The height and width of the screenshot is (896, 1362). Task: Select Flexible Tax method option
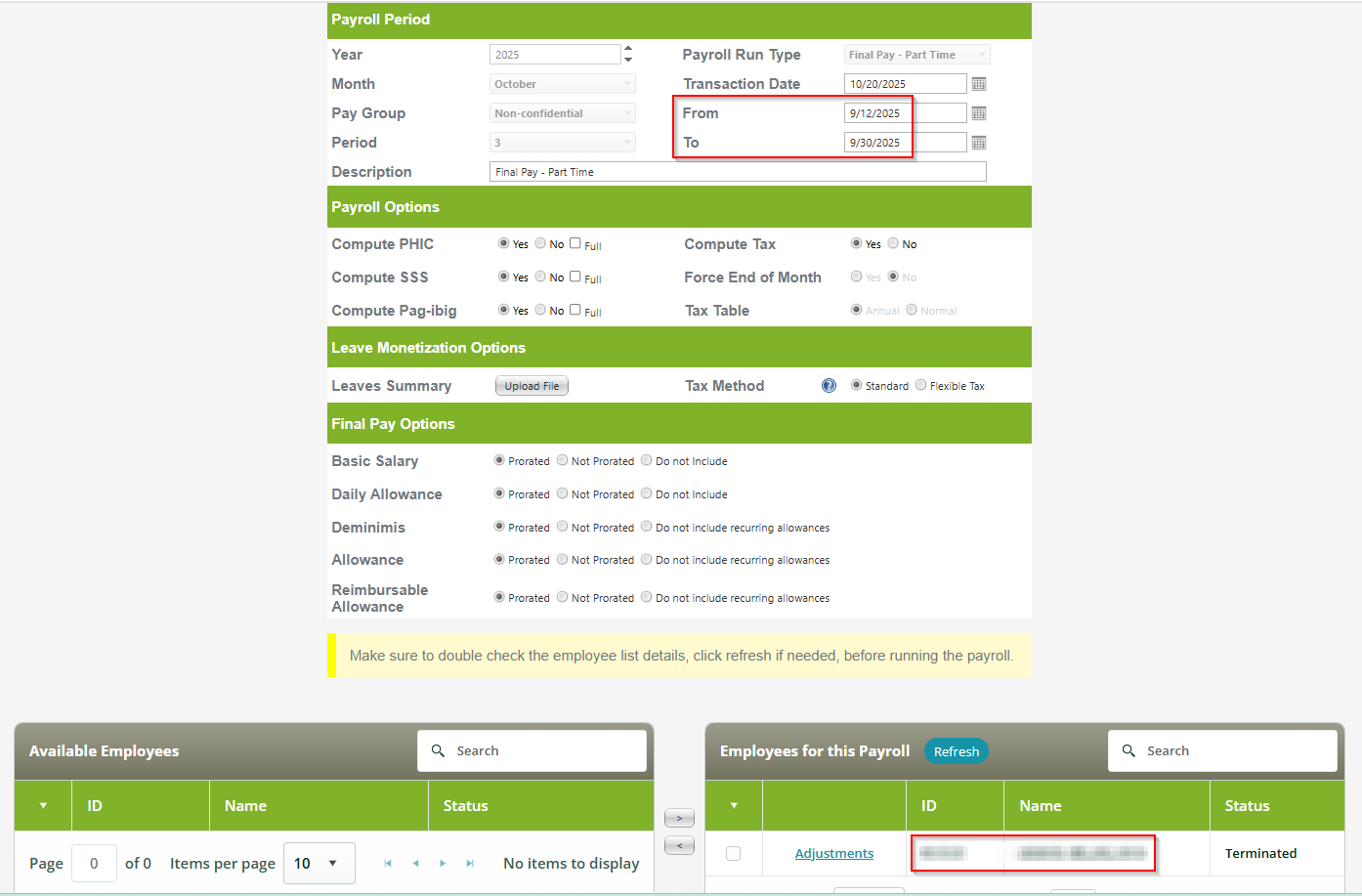920,385
